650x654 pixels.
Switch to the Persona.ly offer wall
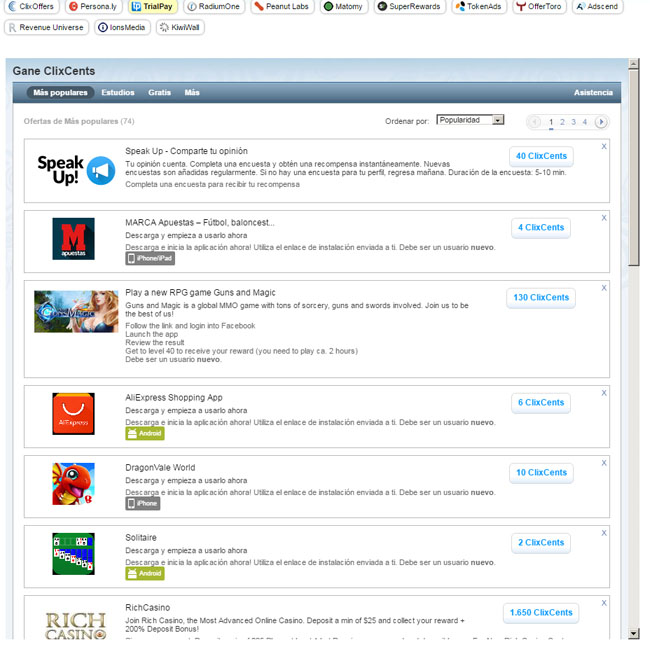point(93,6)
